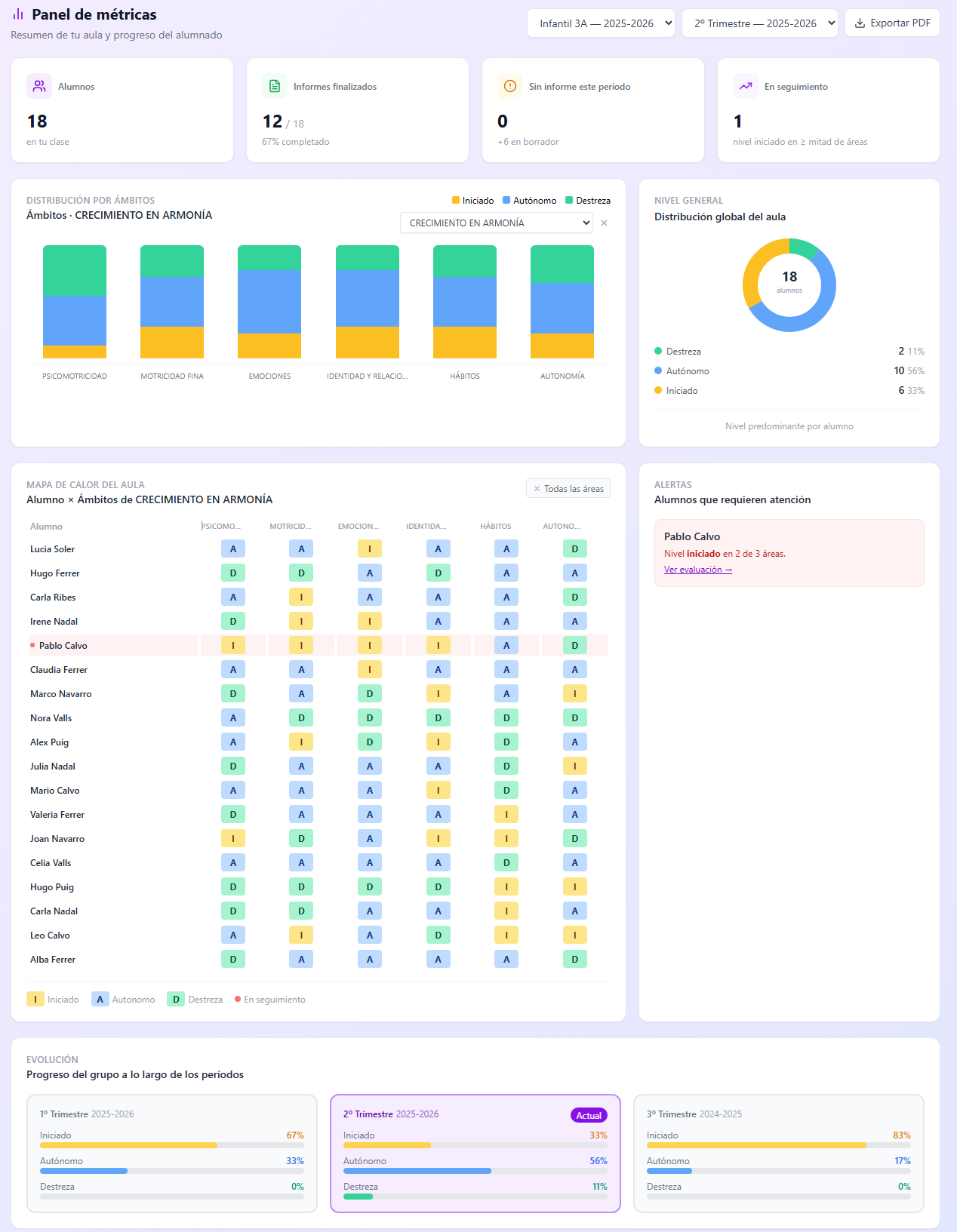Open the Ver evaluación link for Pablo Calvo

tap(697, 570)
